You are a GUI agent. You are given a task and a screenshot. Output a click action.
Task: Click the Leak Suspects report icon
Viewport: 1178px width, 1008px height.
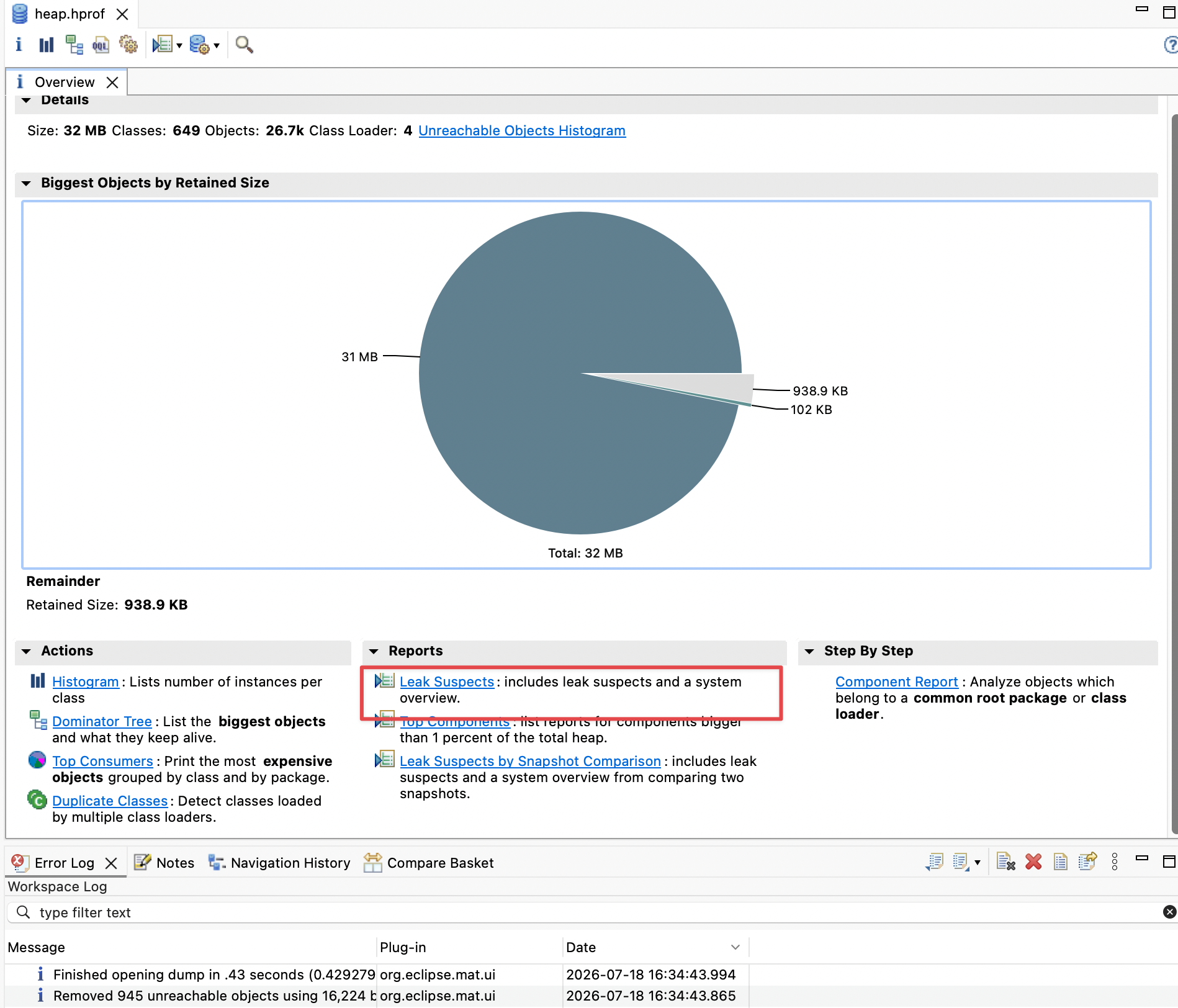tap(384, 680)
